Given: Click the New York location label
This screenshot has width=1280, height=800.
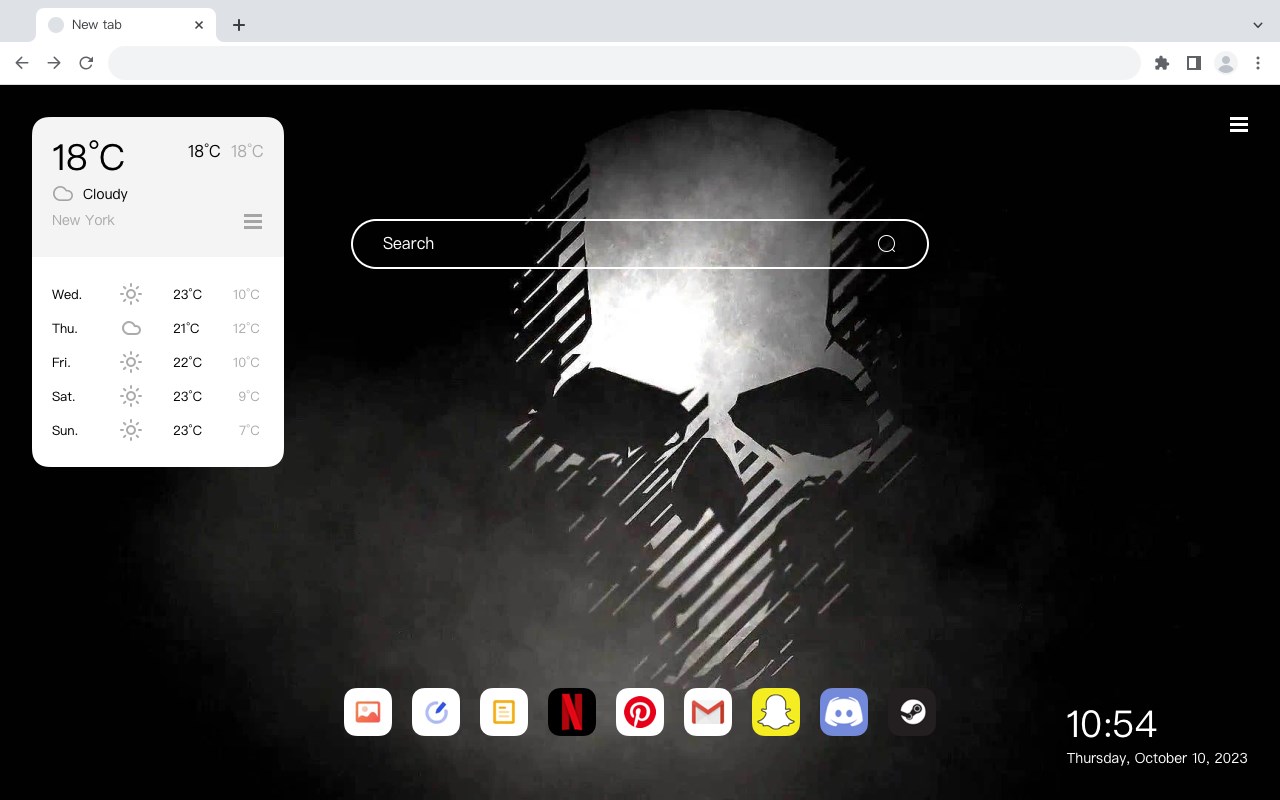Looking at the screenshot, I should 83,220.
